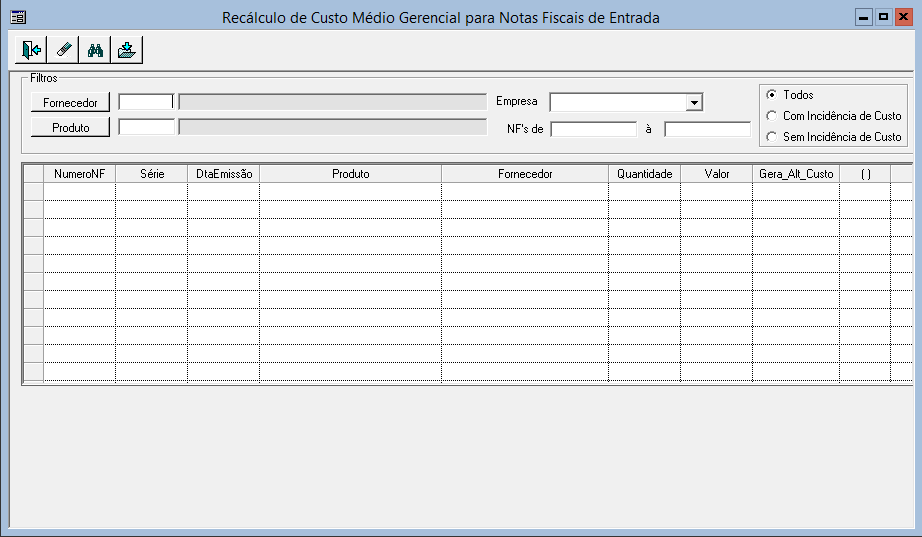
Task: Click the NumeroNF column header
Action: click(x=79, y=174)
